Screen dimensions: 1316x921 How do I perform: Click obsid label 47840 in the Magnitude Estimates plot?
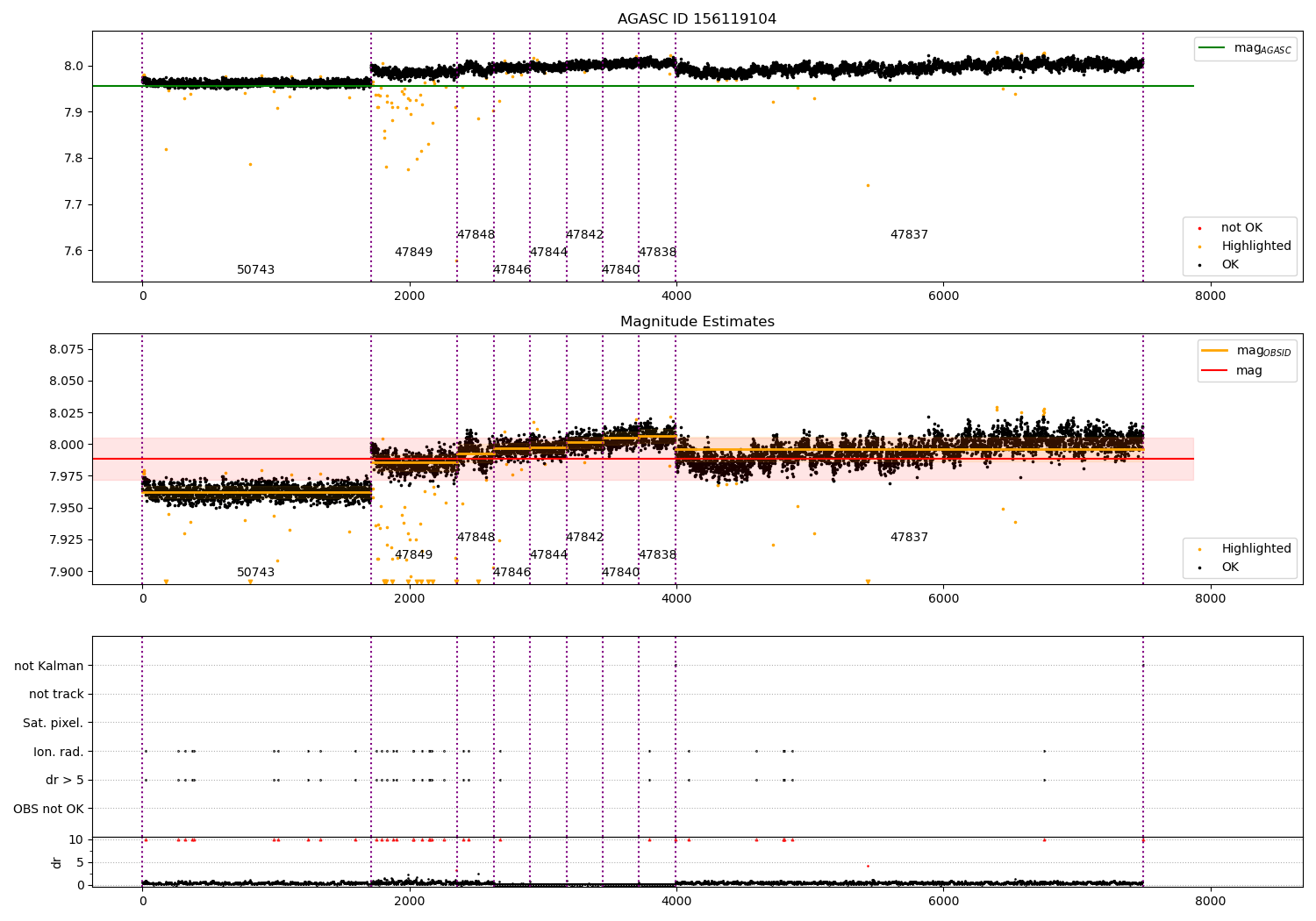coord(620,573)
